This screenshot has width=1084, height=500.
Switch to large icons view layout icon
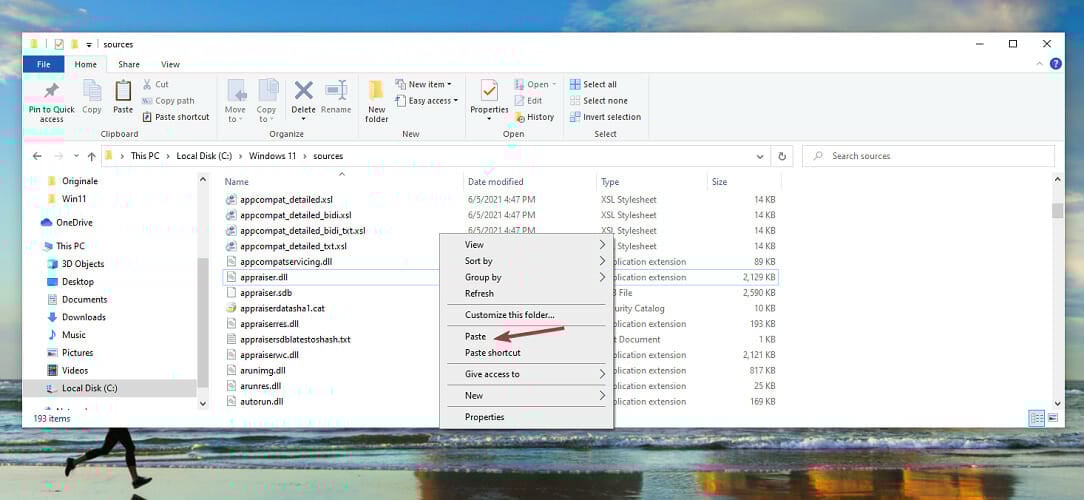point(1053,418)
